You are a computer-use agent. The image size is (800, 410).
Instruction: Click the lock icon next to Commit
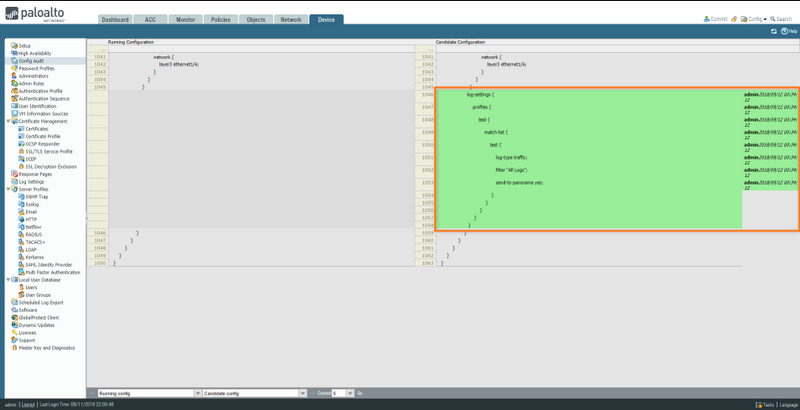coord(735,18)
